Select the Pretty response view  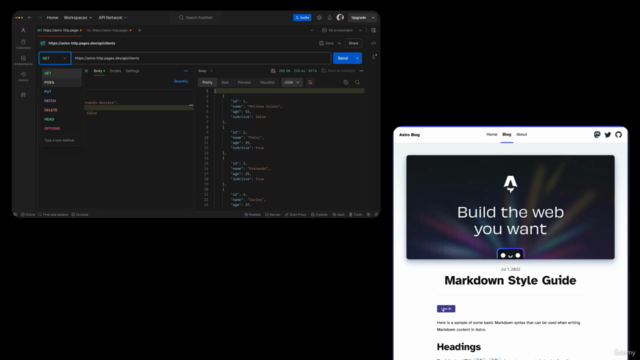[x=207, y=82]
